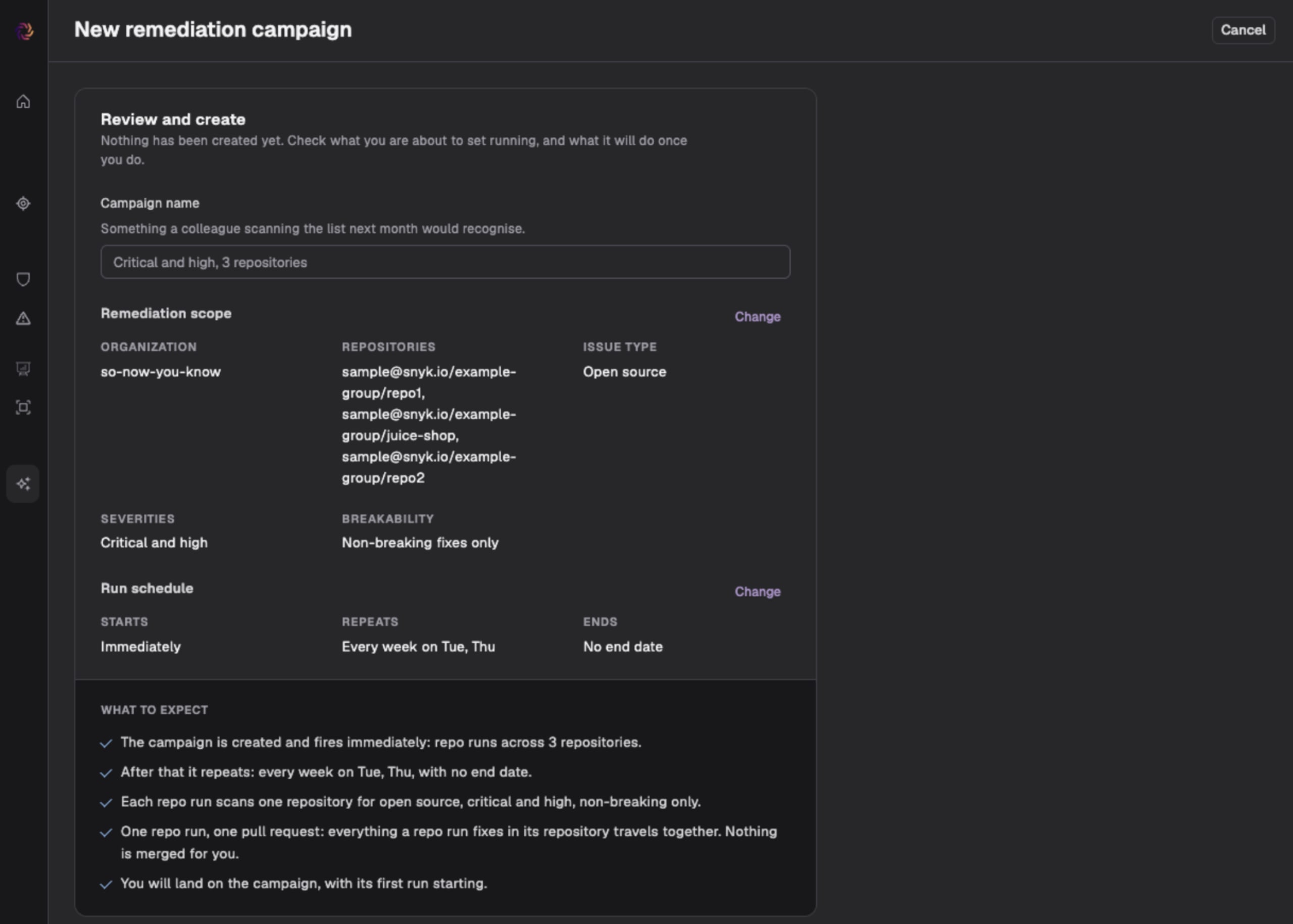
Task: Click the 'Immediately' starts value
Action: click(x=140, y=647)
